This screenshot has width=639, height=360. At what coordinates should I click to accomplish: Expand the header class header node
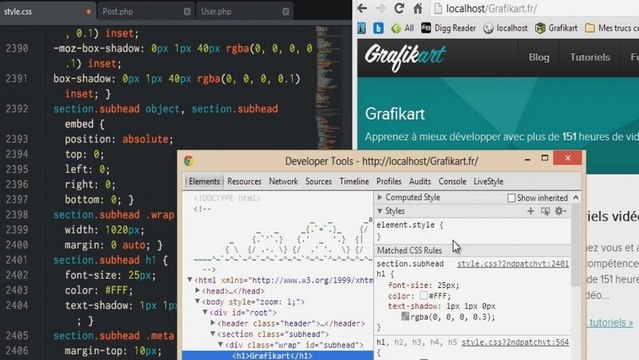(213, 323)
